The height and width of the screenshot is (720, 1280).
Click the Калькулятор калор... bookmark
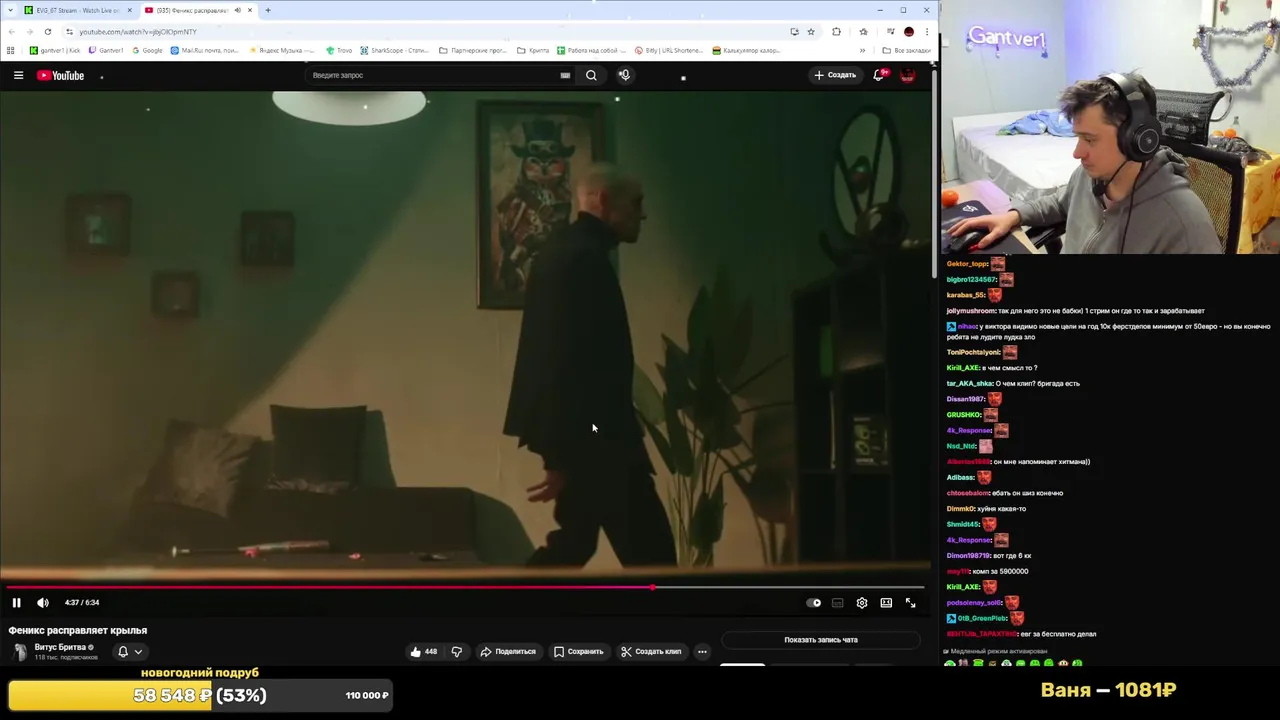(x=746, y=50)
